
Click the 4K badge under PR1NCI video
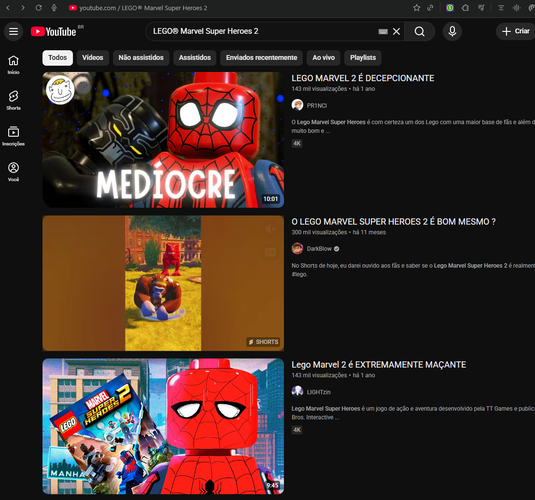point(297,143)
